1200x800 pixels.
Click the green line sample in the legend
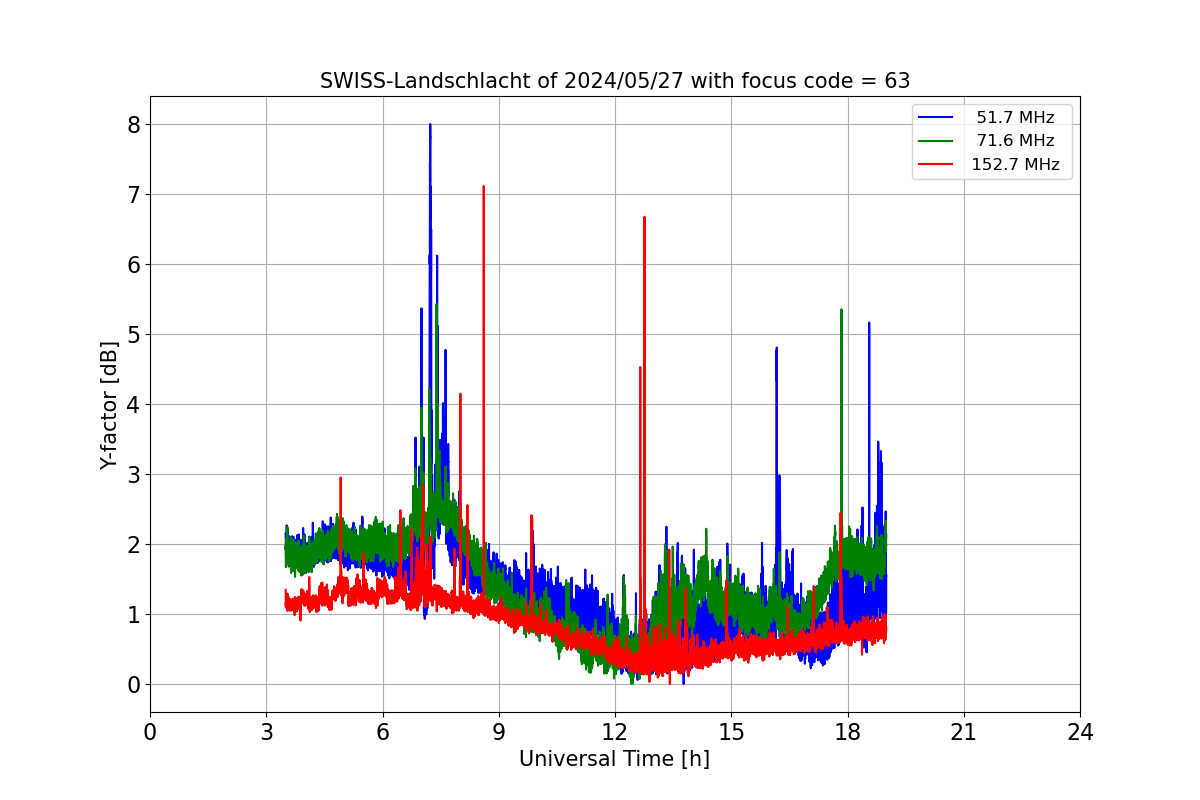click(936, 141)
